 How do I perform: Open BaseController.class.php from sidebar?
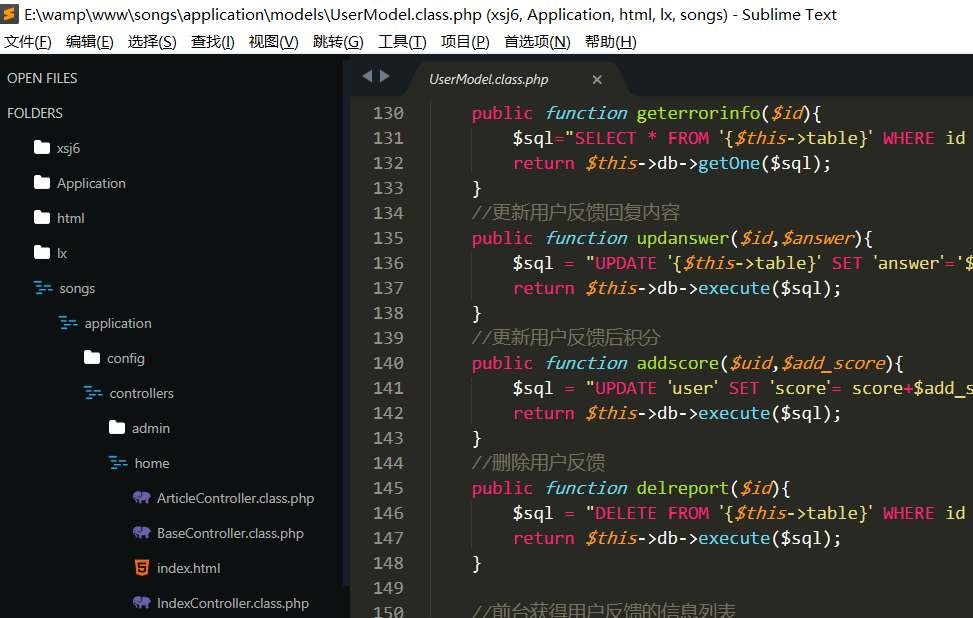[x=230, y=533]
